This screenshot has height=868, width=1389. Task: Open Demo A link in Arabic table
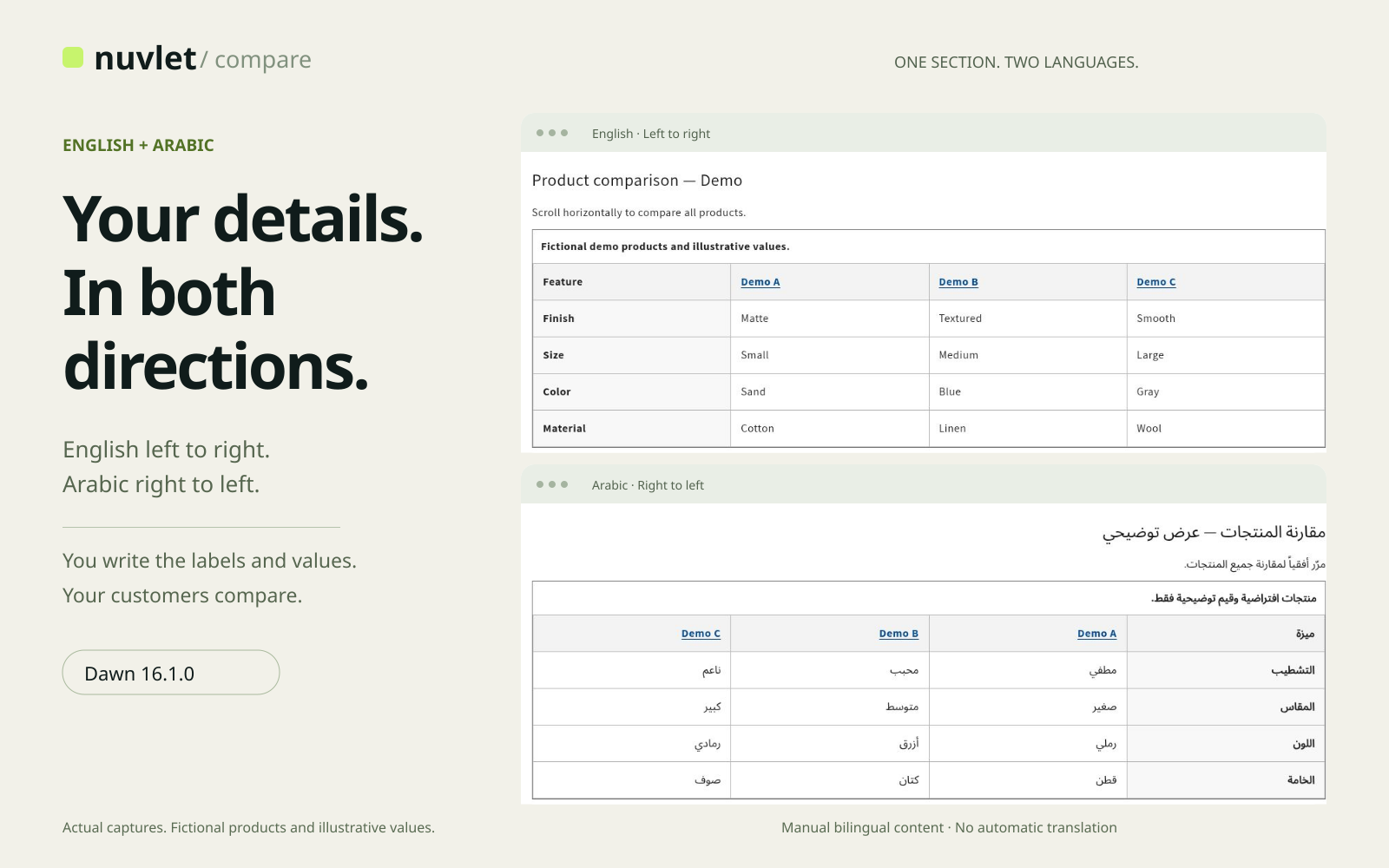(x=1096, y=634)
